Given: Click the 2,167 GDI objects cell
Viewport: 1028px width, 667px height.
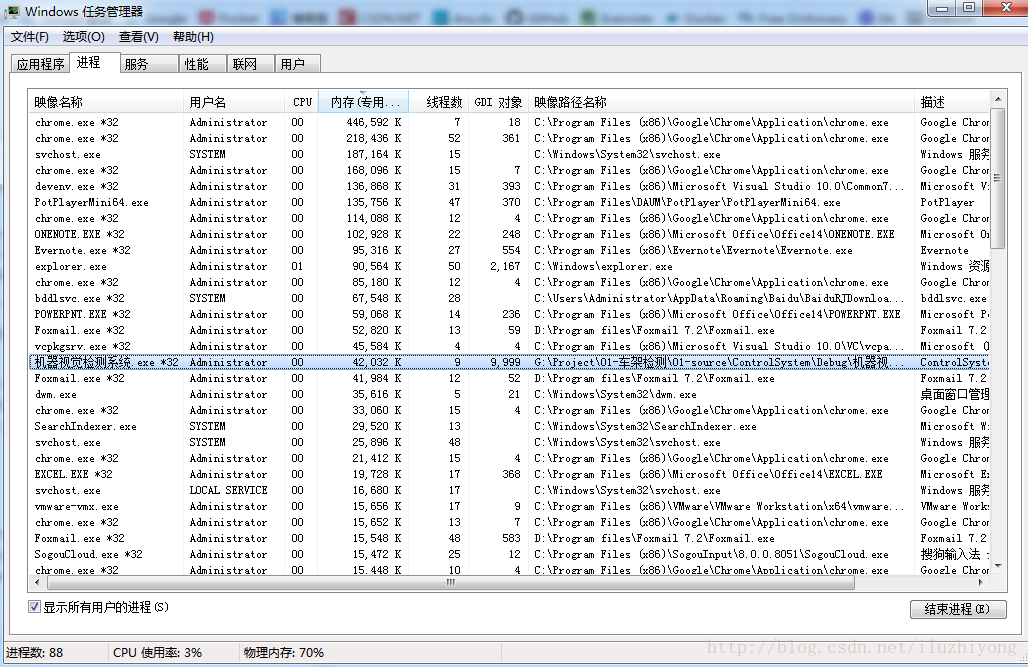Looking at the screenshot, I should tap(505, 266).
